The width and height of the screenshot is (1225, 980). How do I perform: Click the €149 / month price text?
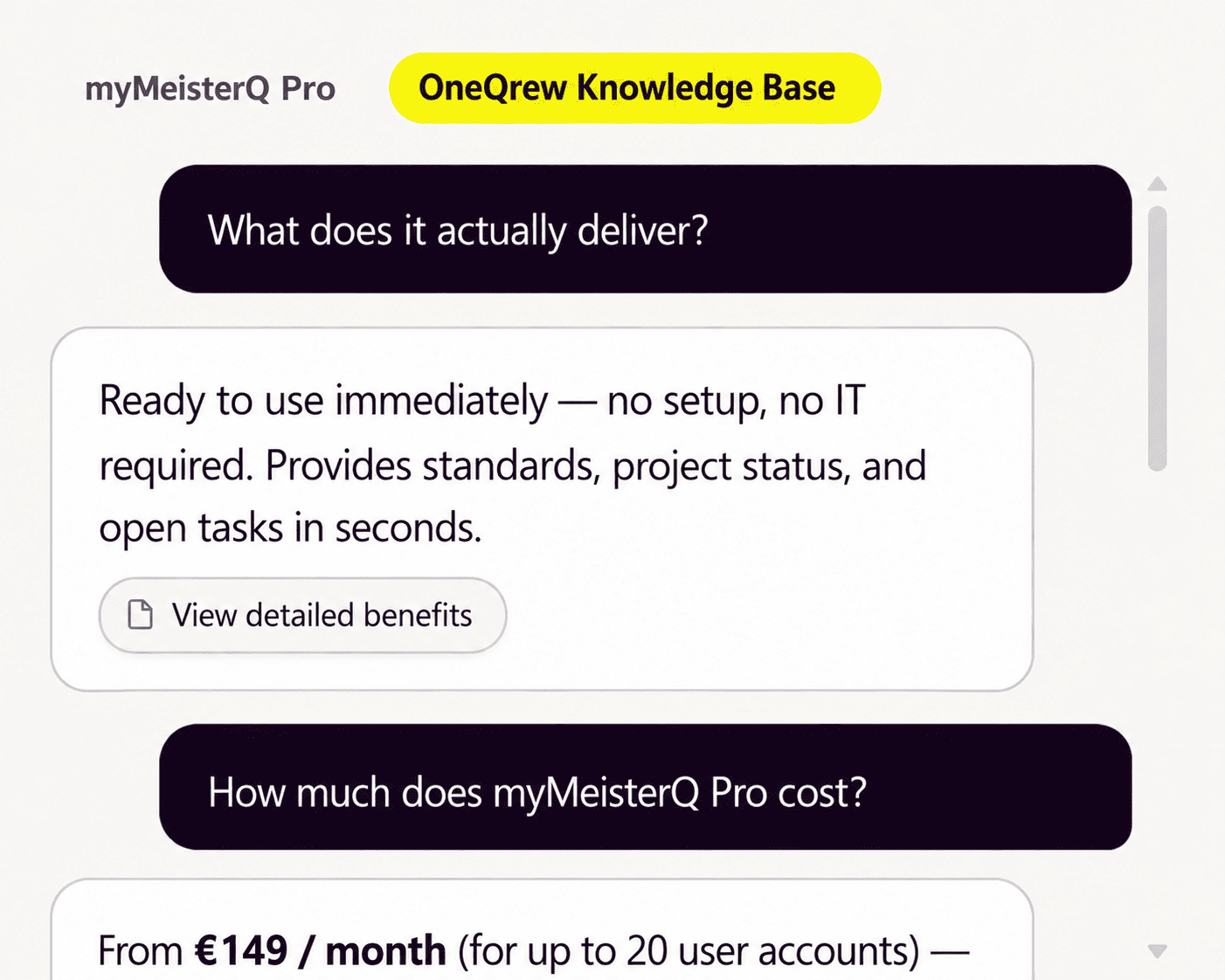(x=321, y=951)
